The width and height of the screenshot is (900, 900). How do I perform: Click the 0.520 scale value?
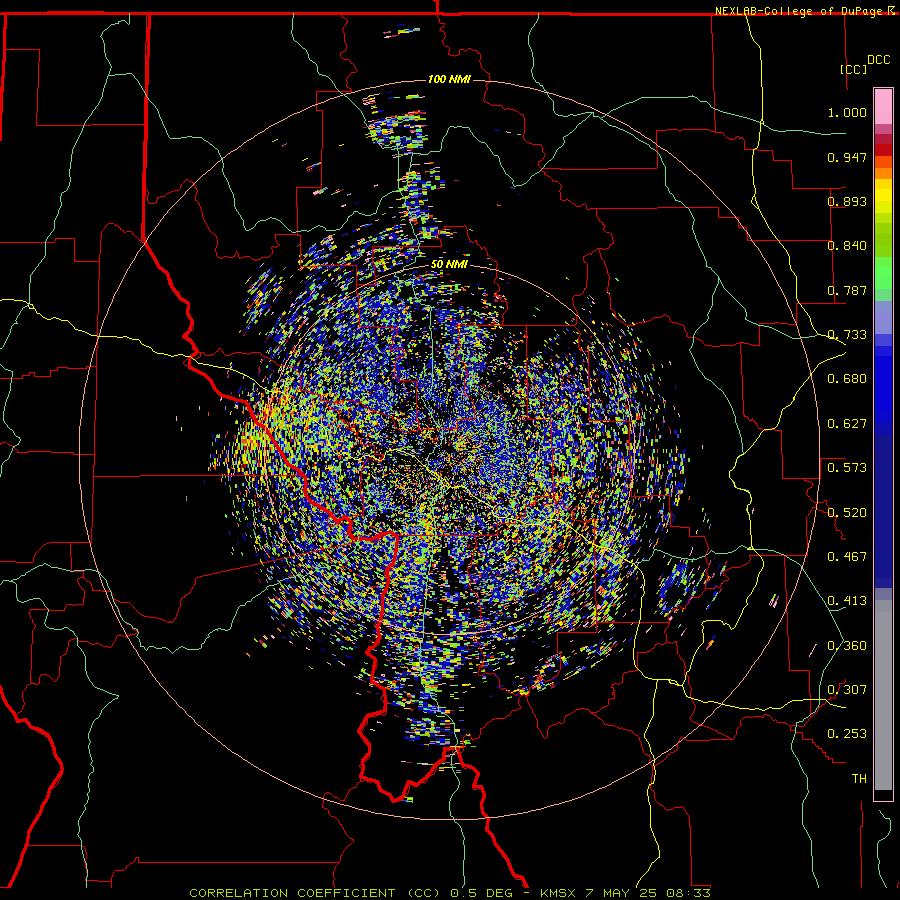(847, 513)
